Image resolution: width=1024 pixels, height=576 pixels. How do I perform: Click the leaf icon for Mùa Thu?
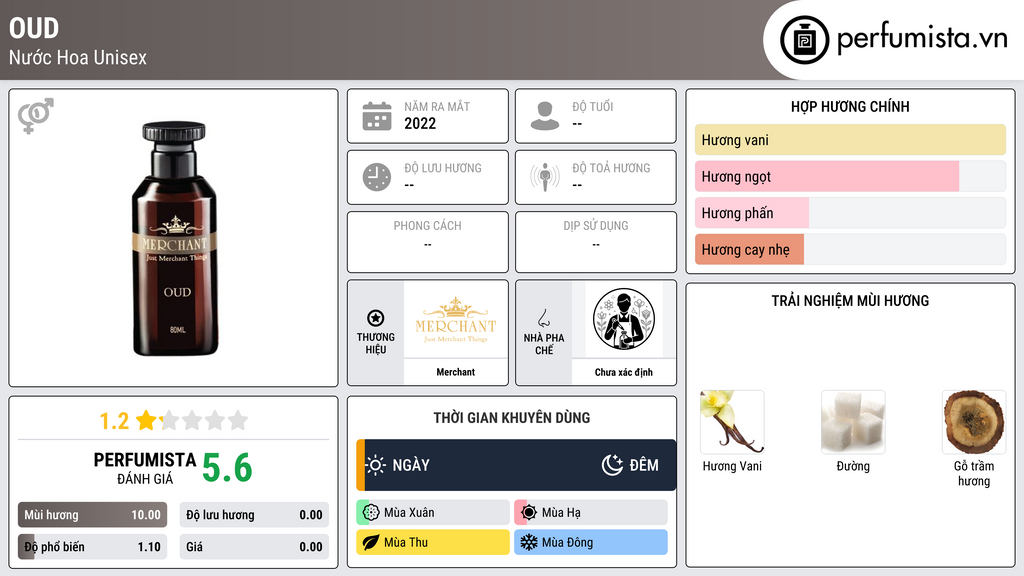tap(371, 542)
